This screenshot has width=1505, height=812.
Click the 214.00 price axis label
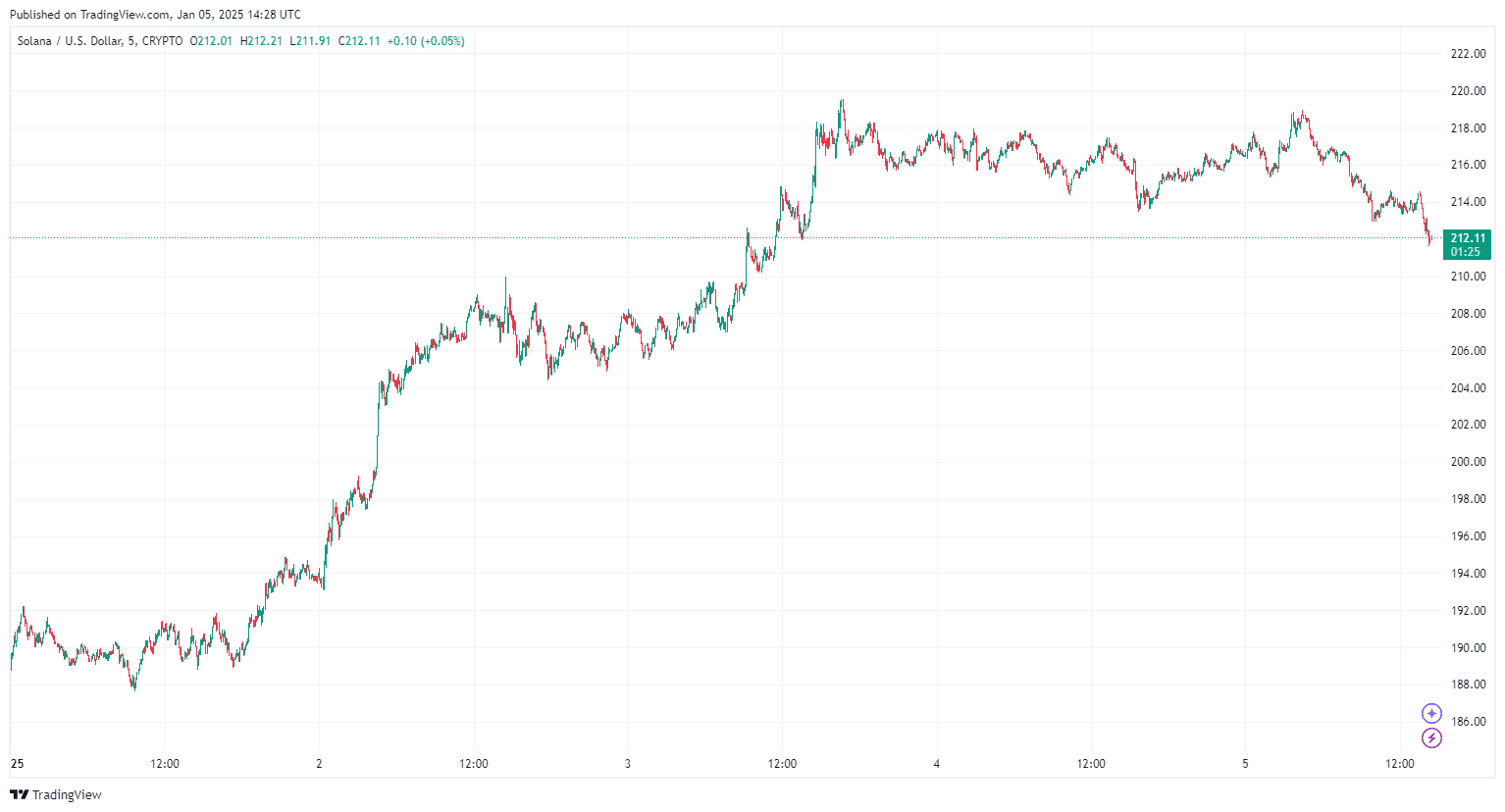(x=1468, y=202)
